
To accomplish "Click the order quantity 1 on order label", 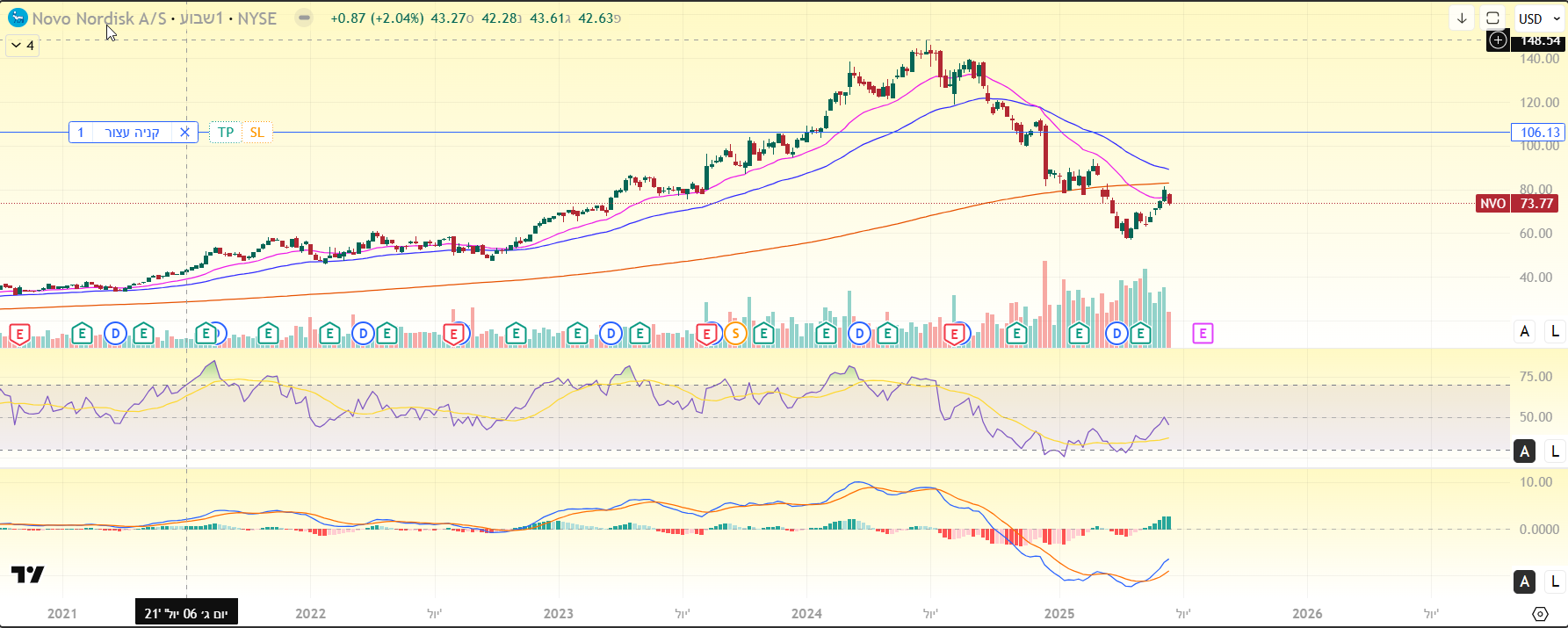I will (x=81, y=133).
